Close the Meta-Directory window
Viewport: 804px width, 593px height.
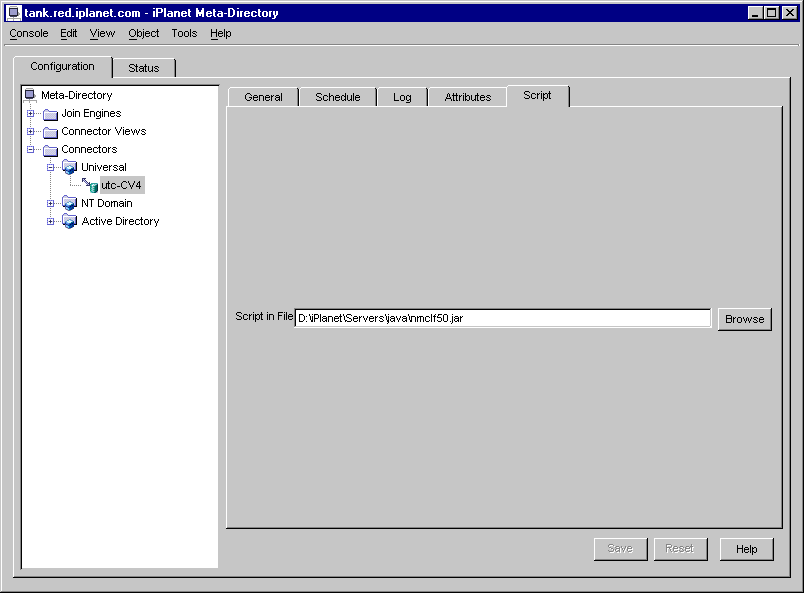790,13
